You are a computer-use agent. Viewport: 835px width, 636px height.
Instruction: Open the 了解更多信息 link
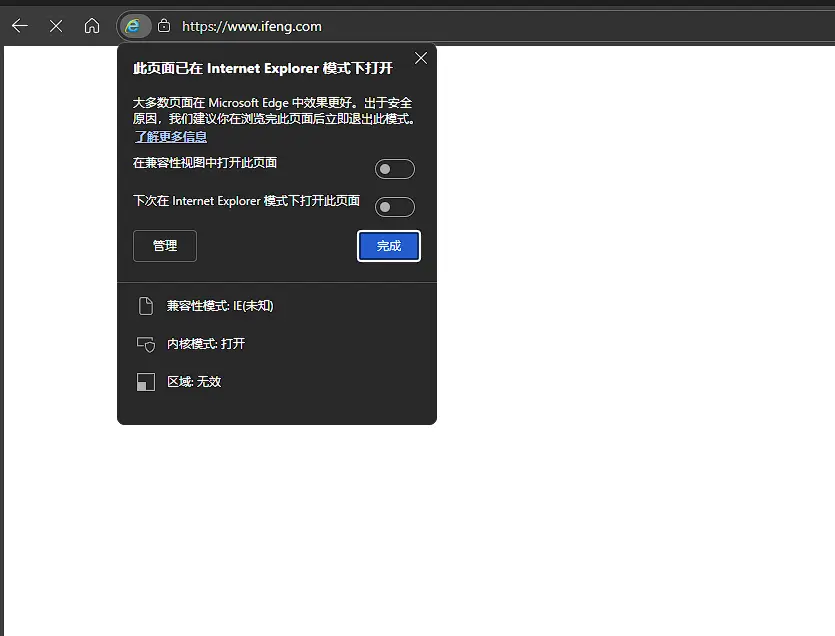click(x=170, y=136)
